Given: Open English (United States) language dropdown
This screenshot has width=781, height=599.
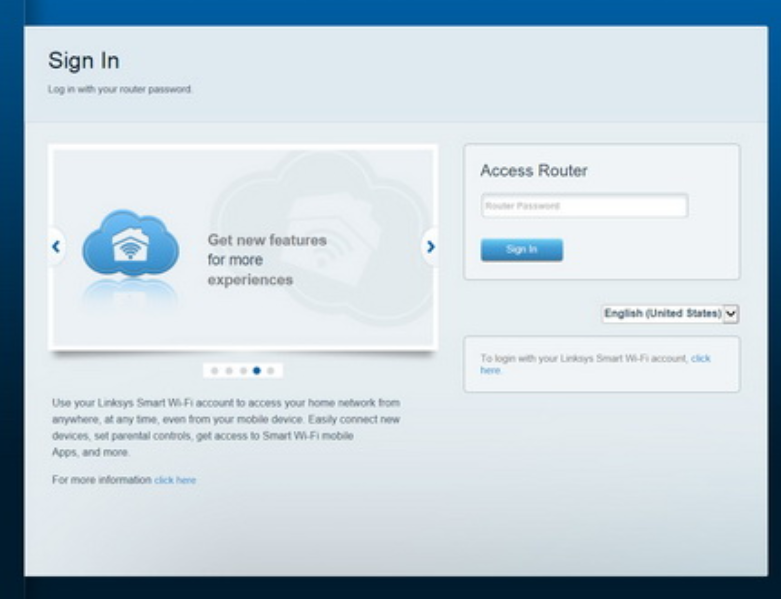Looking at the screenshot, I should point(670,314).
